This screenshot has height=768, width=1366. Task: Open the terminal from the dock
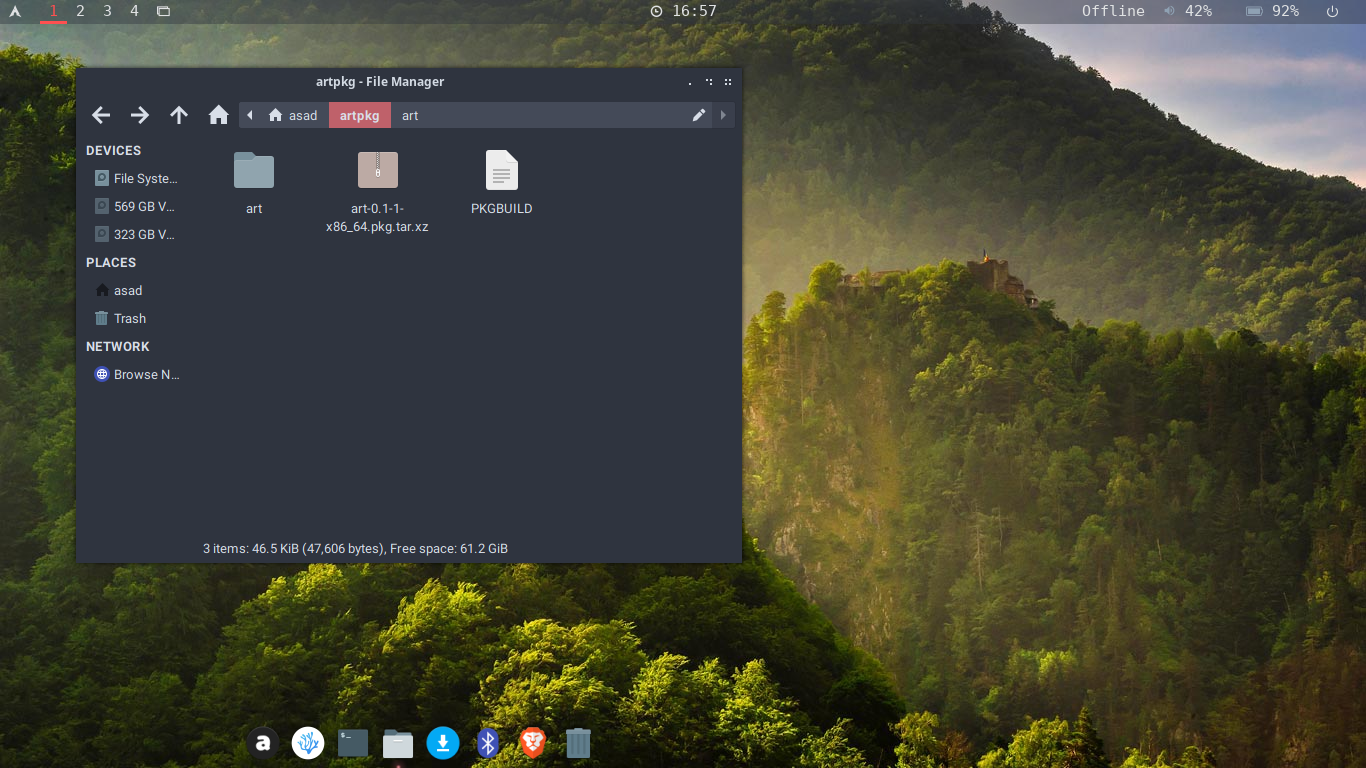[x=353, y=743]
